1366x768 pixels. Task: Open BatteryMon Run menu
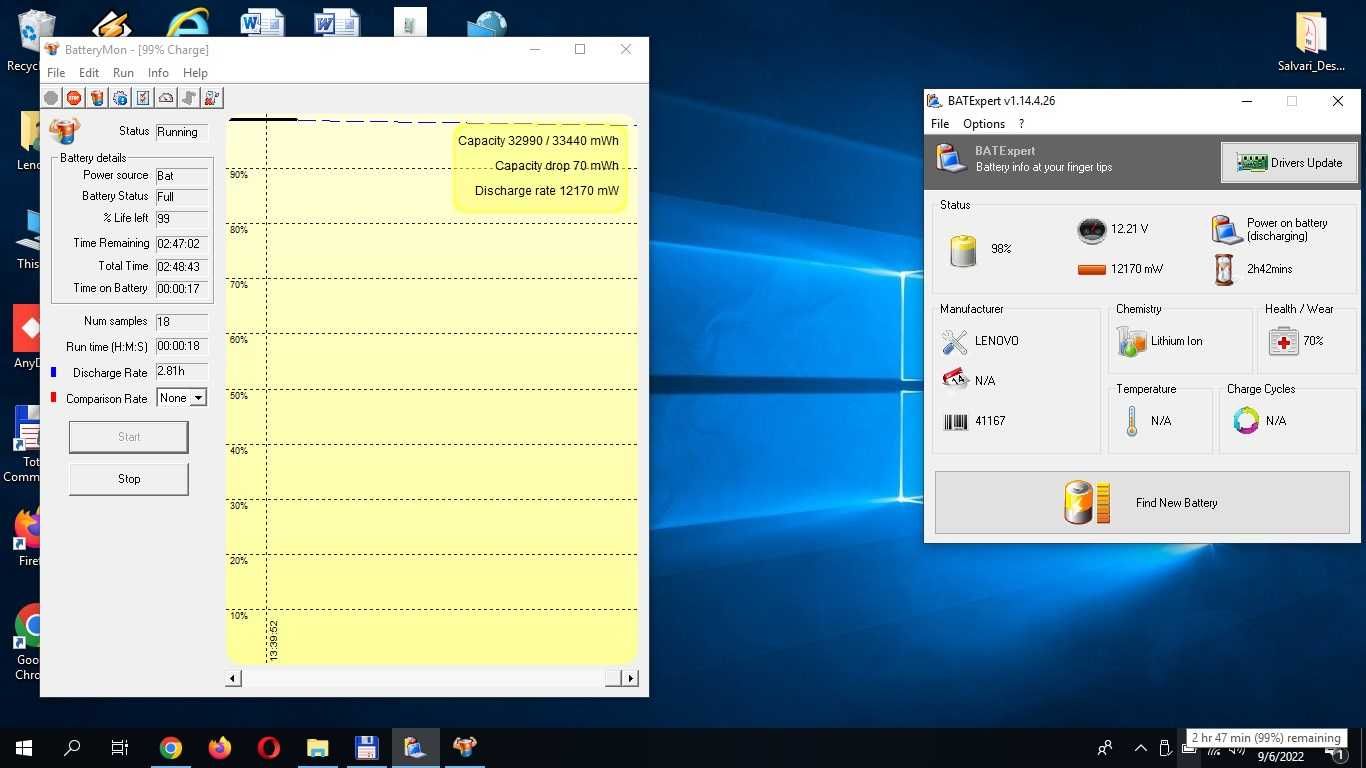123,73
